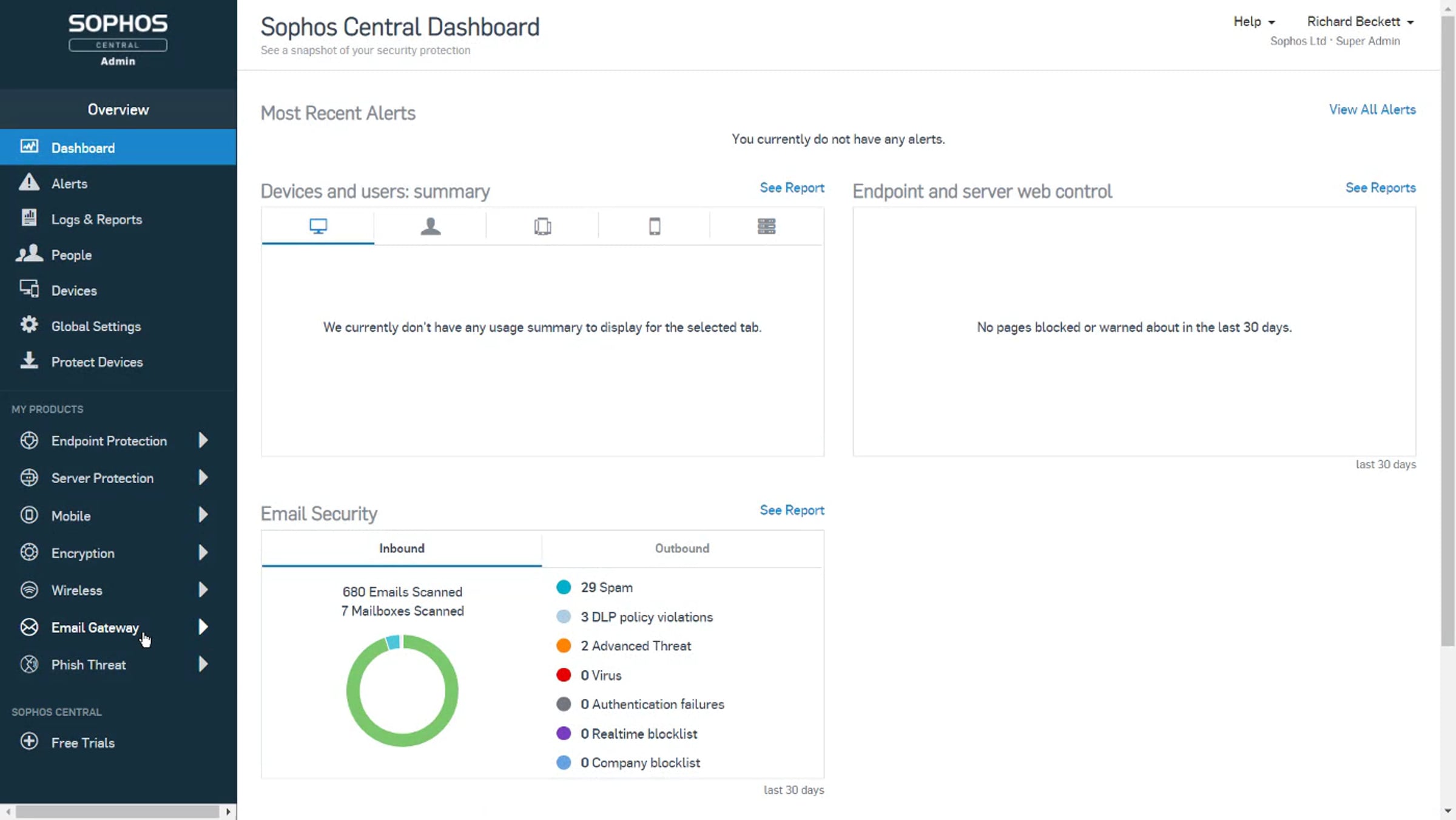
Task: Click the sidebar horizontal scrollbar right arrow
Action: pos(228,812)
